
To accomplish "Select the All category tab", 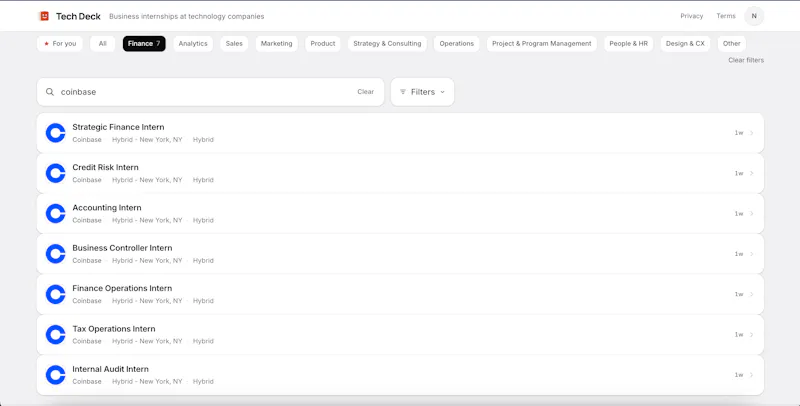I will (x=103, y=44).
